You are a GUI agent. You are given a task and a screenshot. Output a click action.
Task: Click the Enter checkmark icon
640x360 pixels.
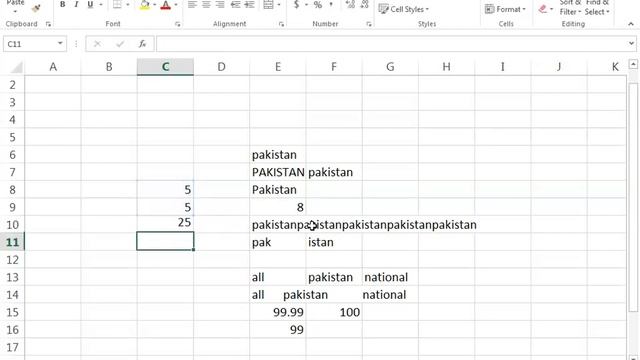120,44
